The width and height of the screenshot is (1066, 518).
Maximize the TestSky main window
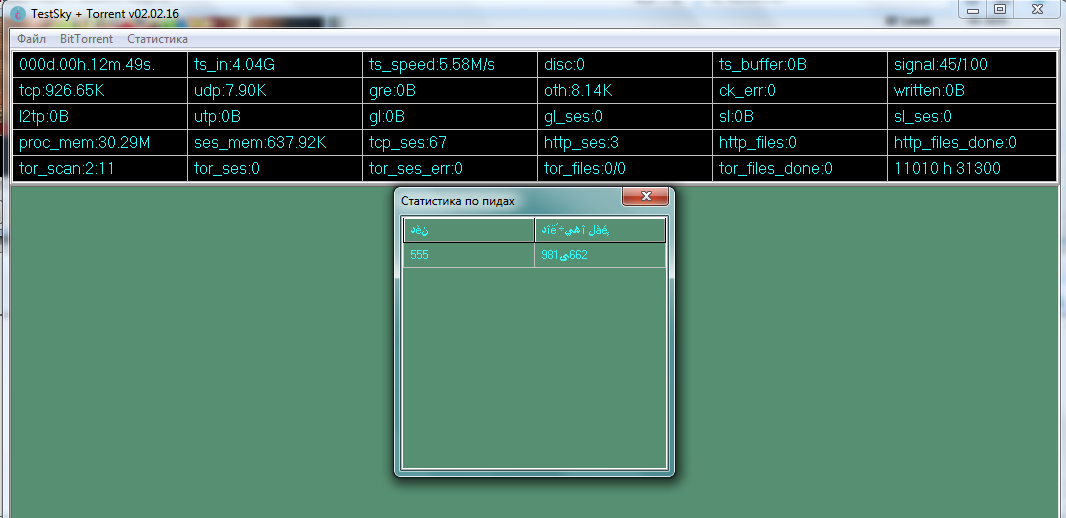pos(998,9)
